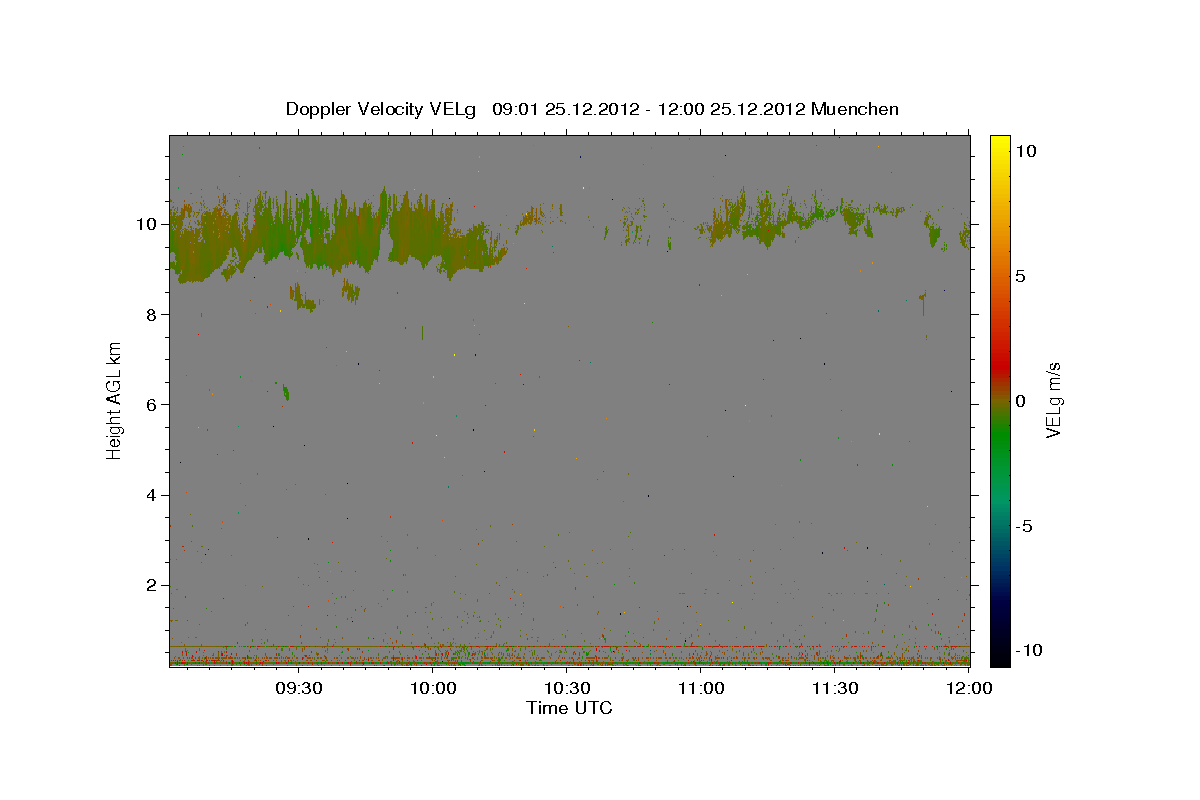1200x800 pixels.
Task: Click the cloud patch near 11:10 at 10 km
Action: [x=765, y=218]
